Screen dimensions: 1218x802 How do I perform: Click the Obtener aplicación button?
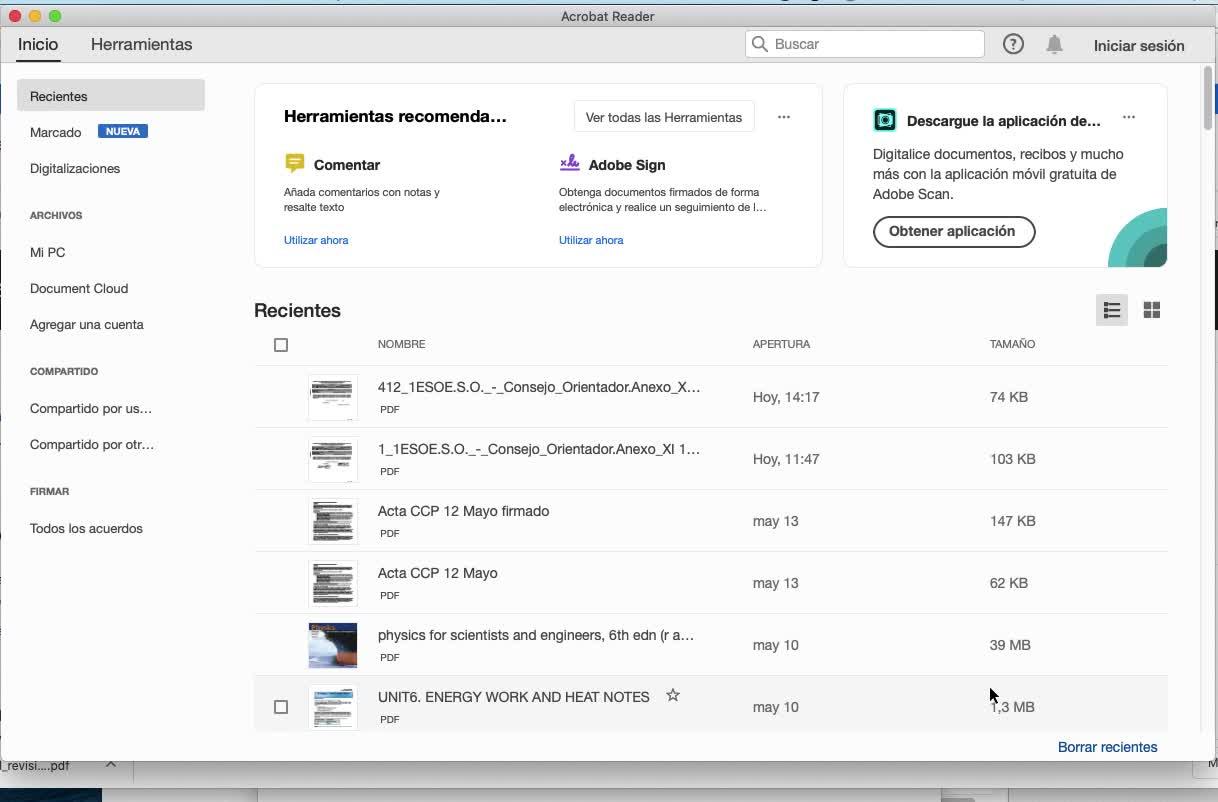click(x=953, y=231)
